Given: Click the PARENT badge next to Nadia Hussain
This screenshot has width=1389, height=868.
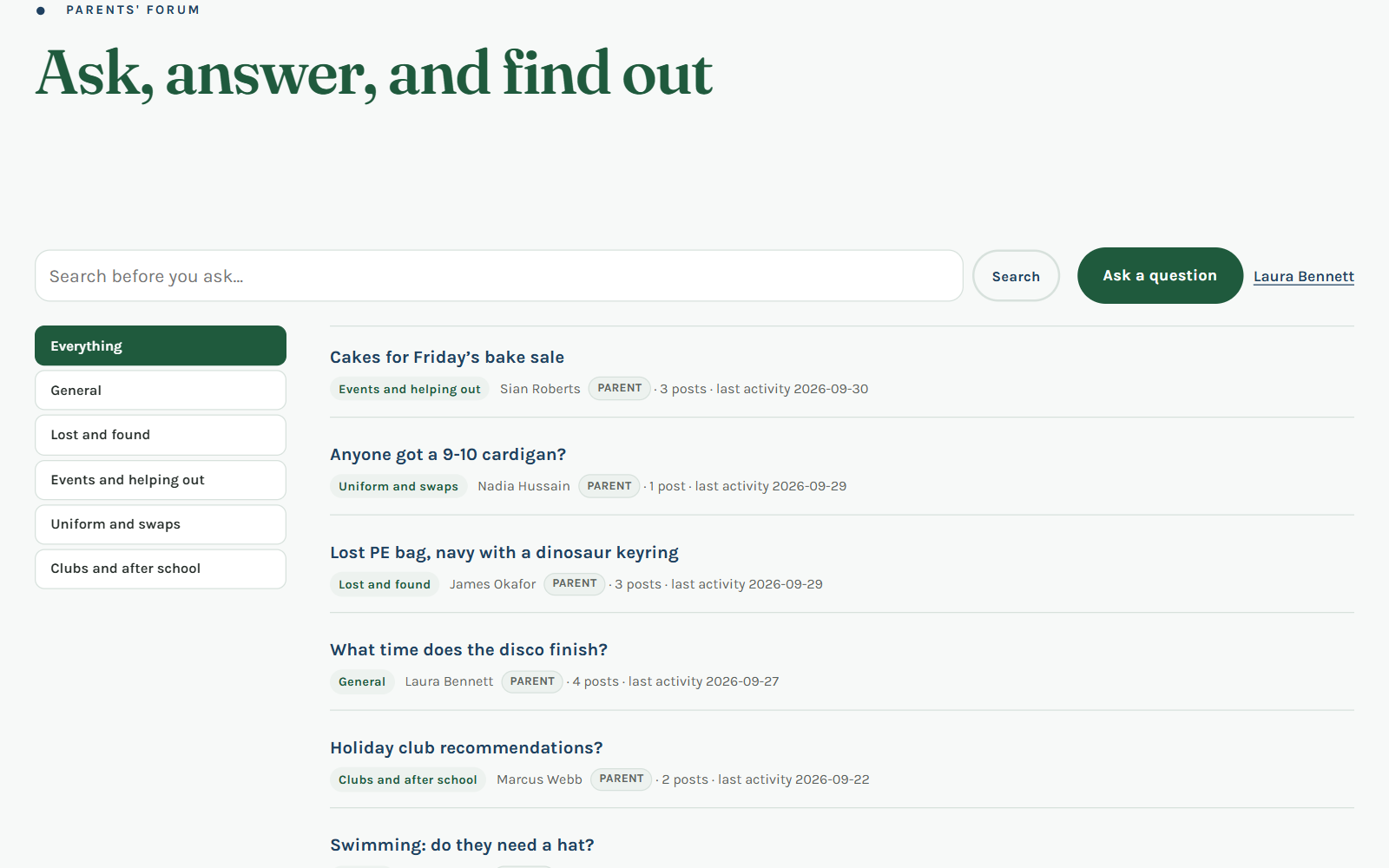Looking at the screenshot, I should 609,486.
